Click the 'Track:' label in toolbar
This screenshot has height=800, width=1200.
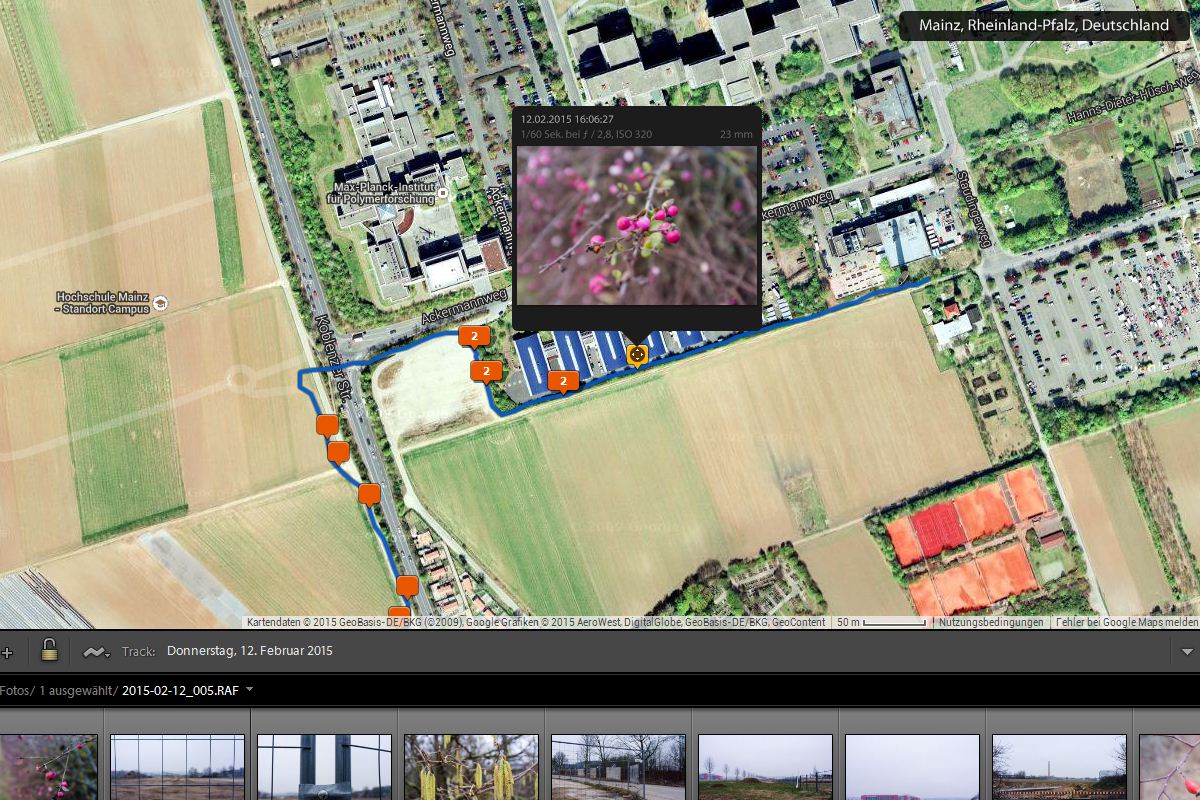coord(138,651)
